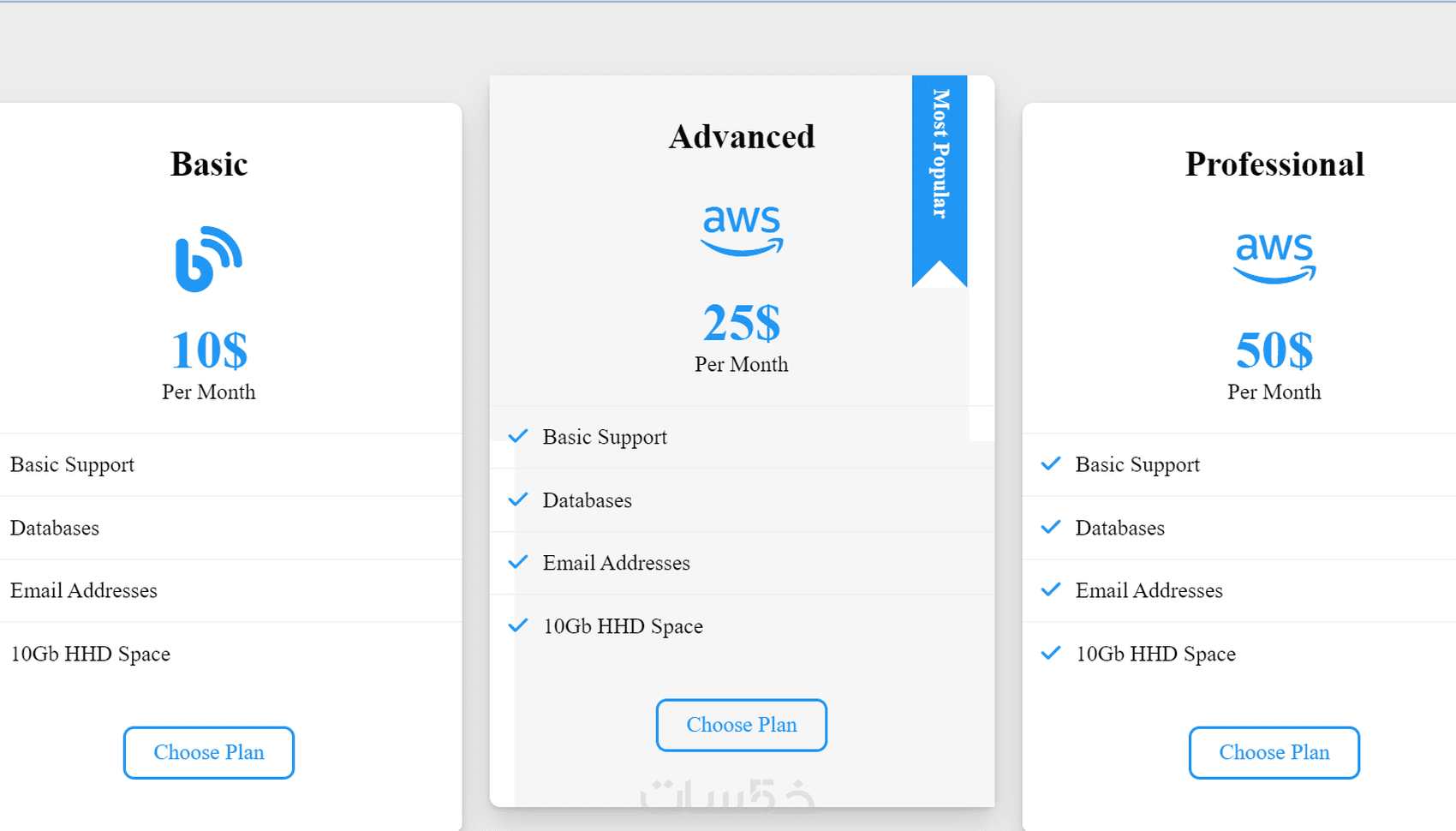Click Per Month under the 50$ price
The height and width of the screenshot is (831, 1456).
(x=1274, y=392)
